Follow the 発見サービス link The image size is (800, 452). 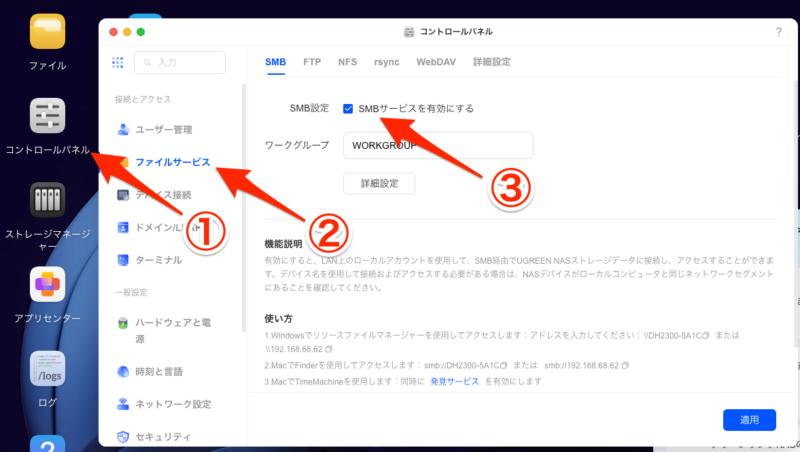point(455,382)
